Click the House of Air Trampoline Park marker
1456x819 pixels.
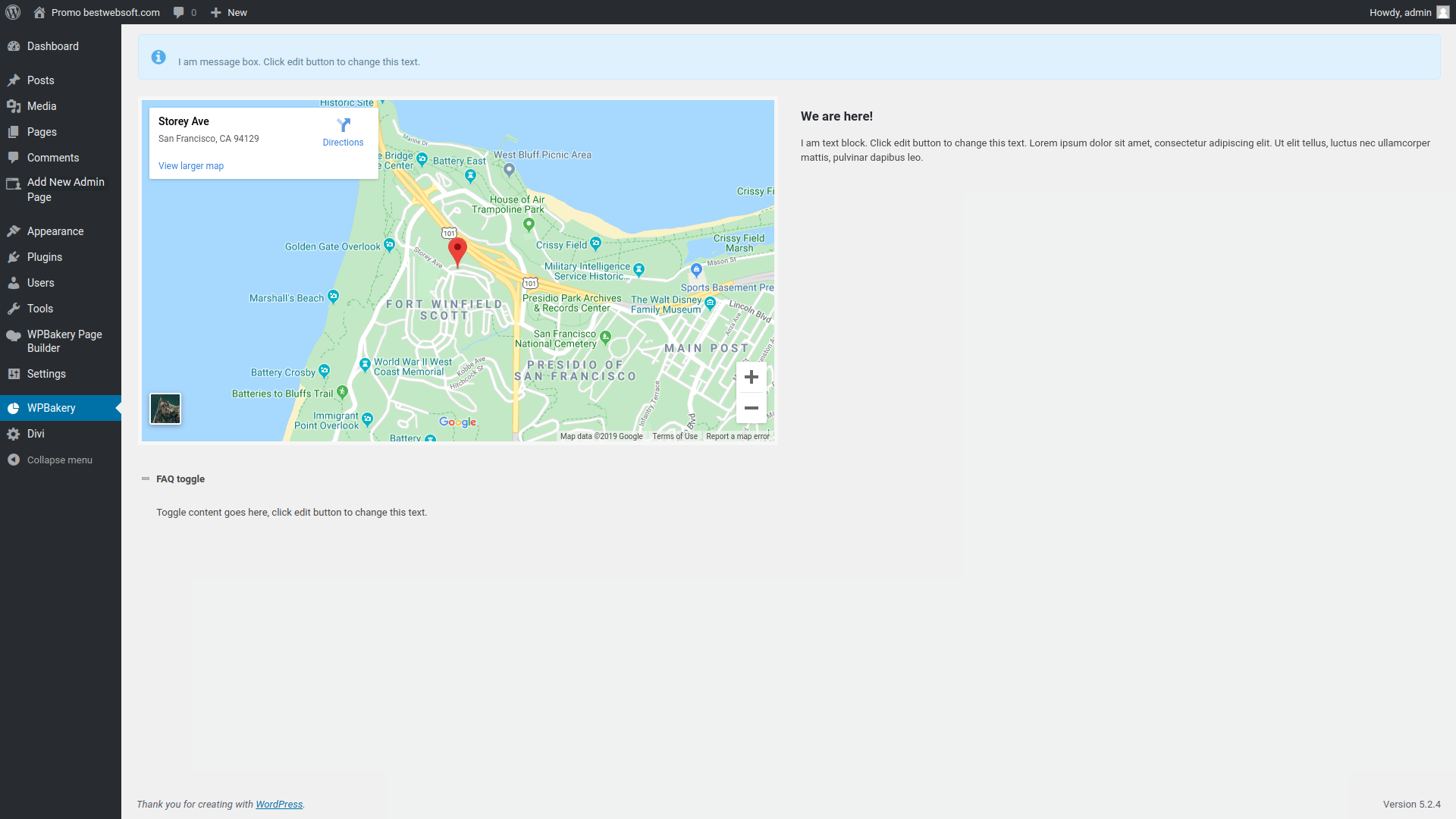pos(529,224)
